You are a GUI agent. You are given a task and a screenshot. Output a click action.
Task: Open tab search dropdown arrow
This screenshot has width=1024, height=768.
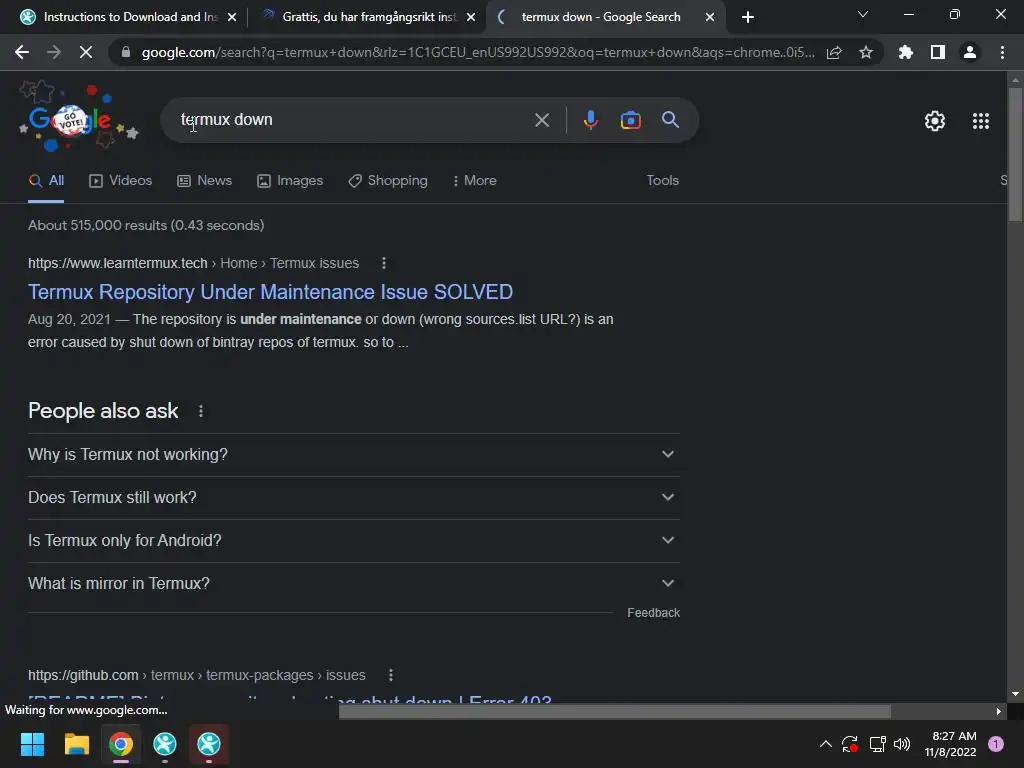point(863,14)
